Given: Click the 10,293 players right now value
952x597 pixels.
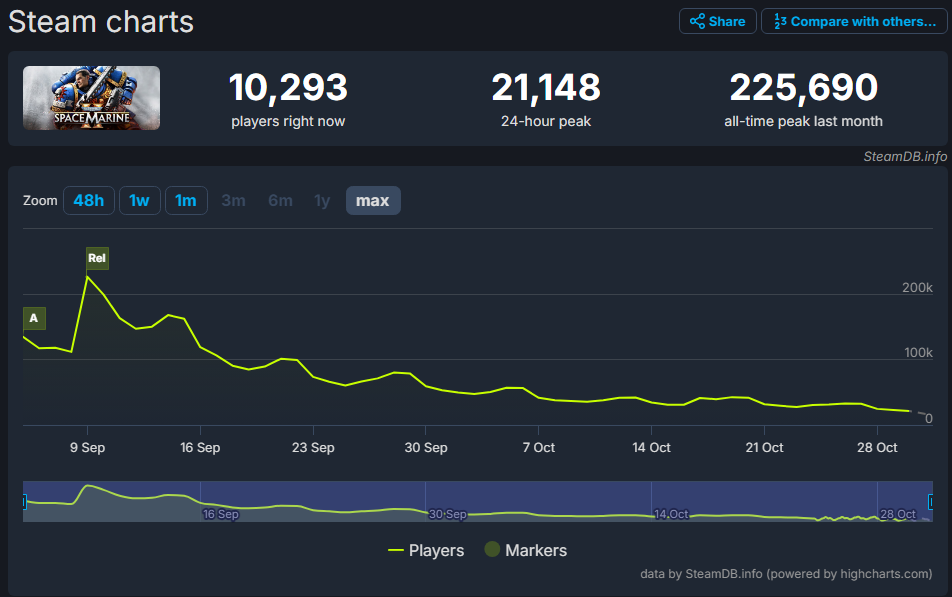Looking at the screenshot, I should (x=288, y=87).
